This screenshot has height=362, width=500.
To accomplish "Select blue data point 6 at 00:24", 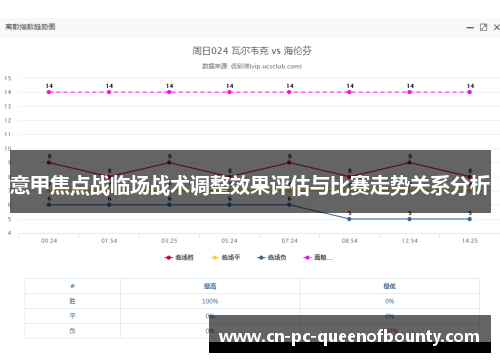I will [49, 205].
